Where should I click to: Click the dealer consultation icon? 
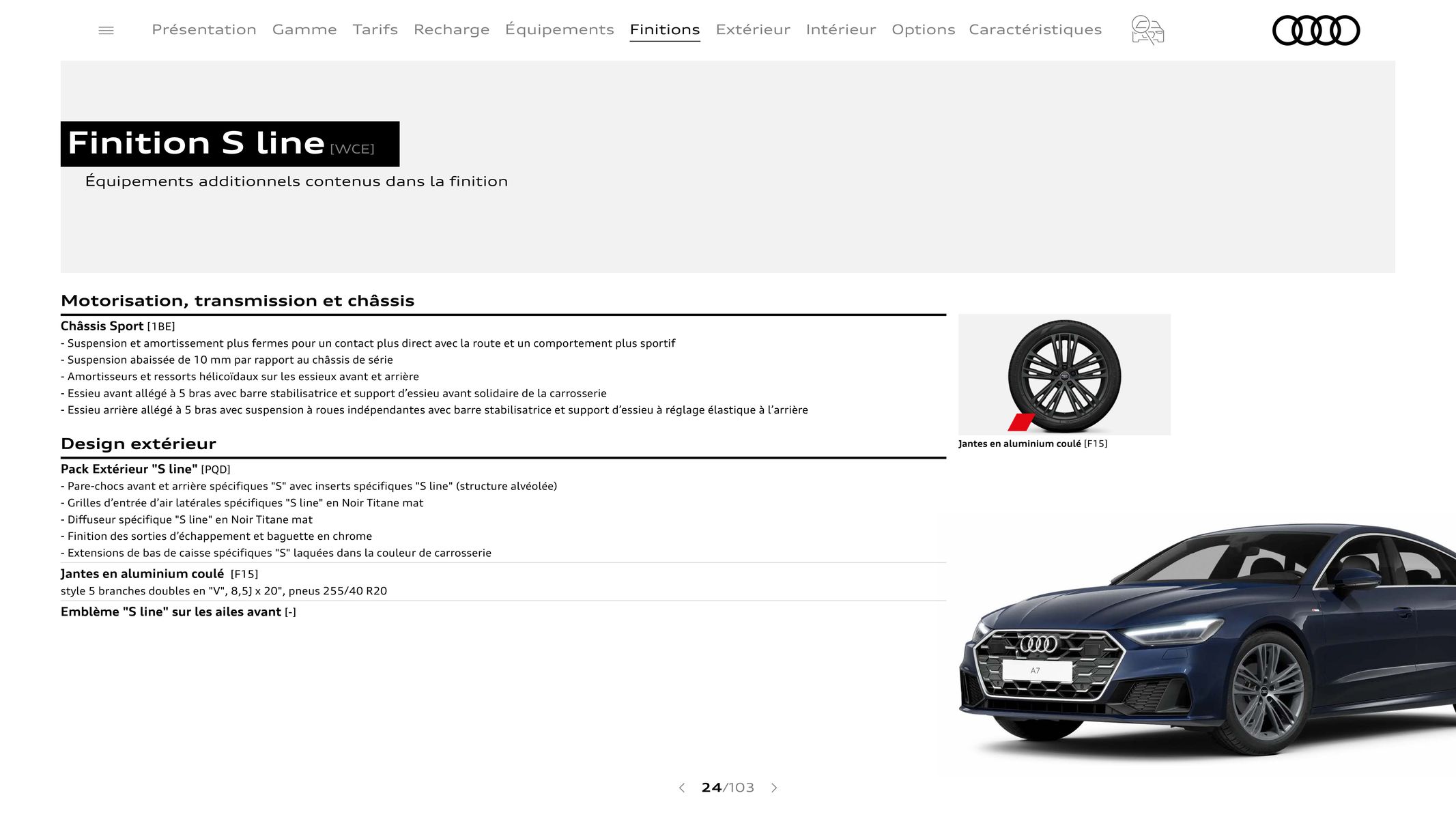pyautogui.click(x=1147, y=30)
